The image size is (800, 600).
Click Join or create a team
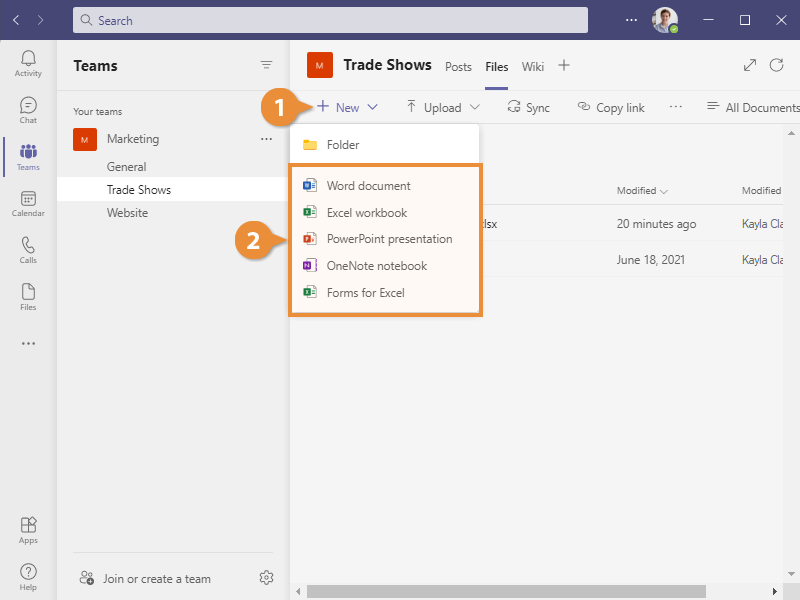[156, 578]
